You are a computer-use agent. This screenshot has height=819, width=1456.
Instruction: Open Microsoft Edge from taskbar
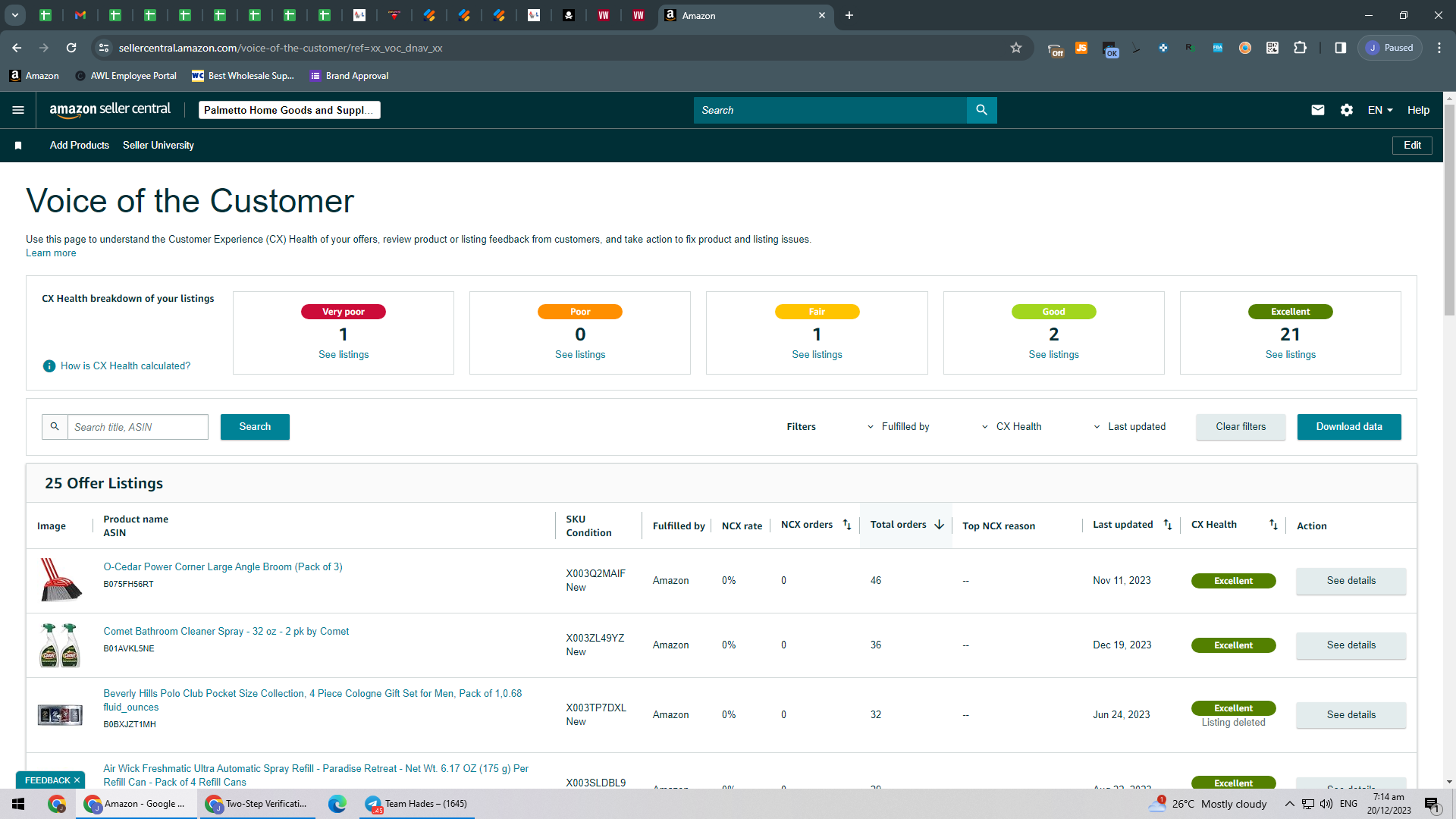(337, 804)
